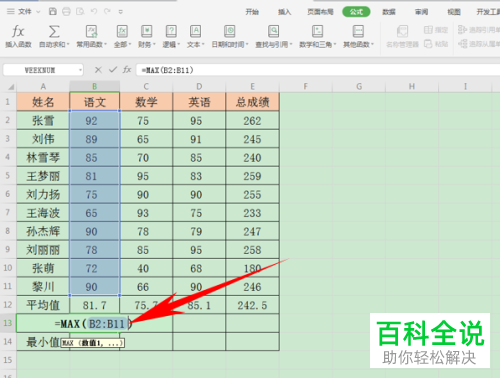Click the MAX function tooltip hint
The height and width of the screenshot is (378, 500).
[x=92, y=343]
